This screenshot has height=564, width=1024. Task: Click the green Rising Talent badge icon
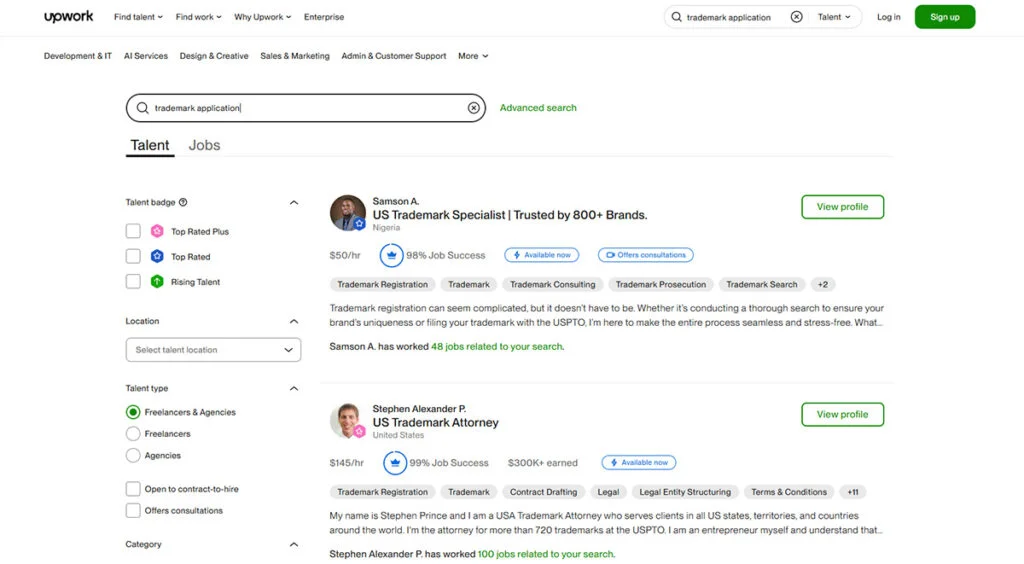pos(157,281)
